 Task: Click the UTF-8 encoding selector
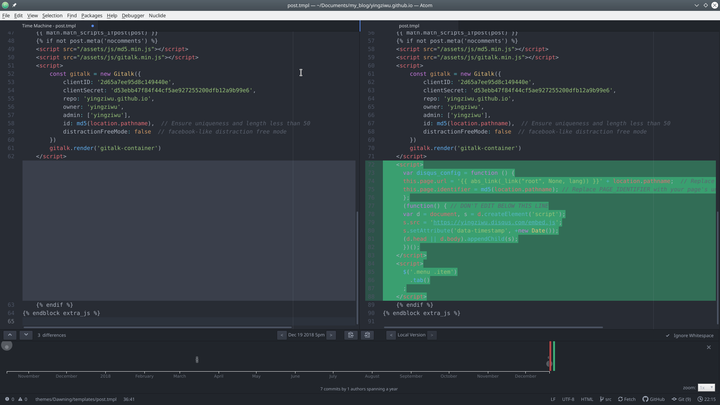click(x=568, y=399)
